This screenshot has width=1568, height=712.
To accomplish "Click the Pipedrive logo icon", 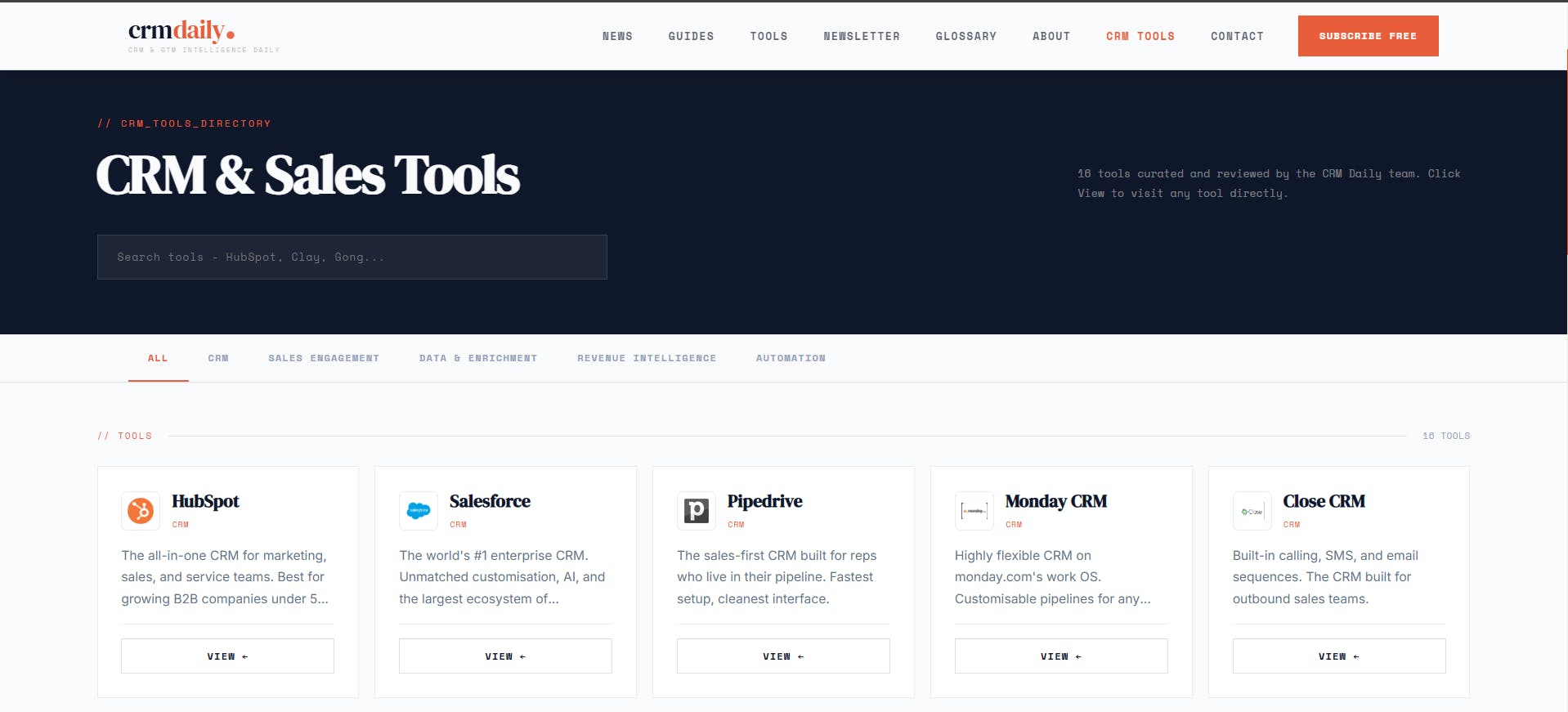I will 697,511.
